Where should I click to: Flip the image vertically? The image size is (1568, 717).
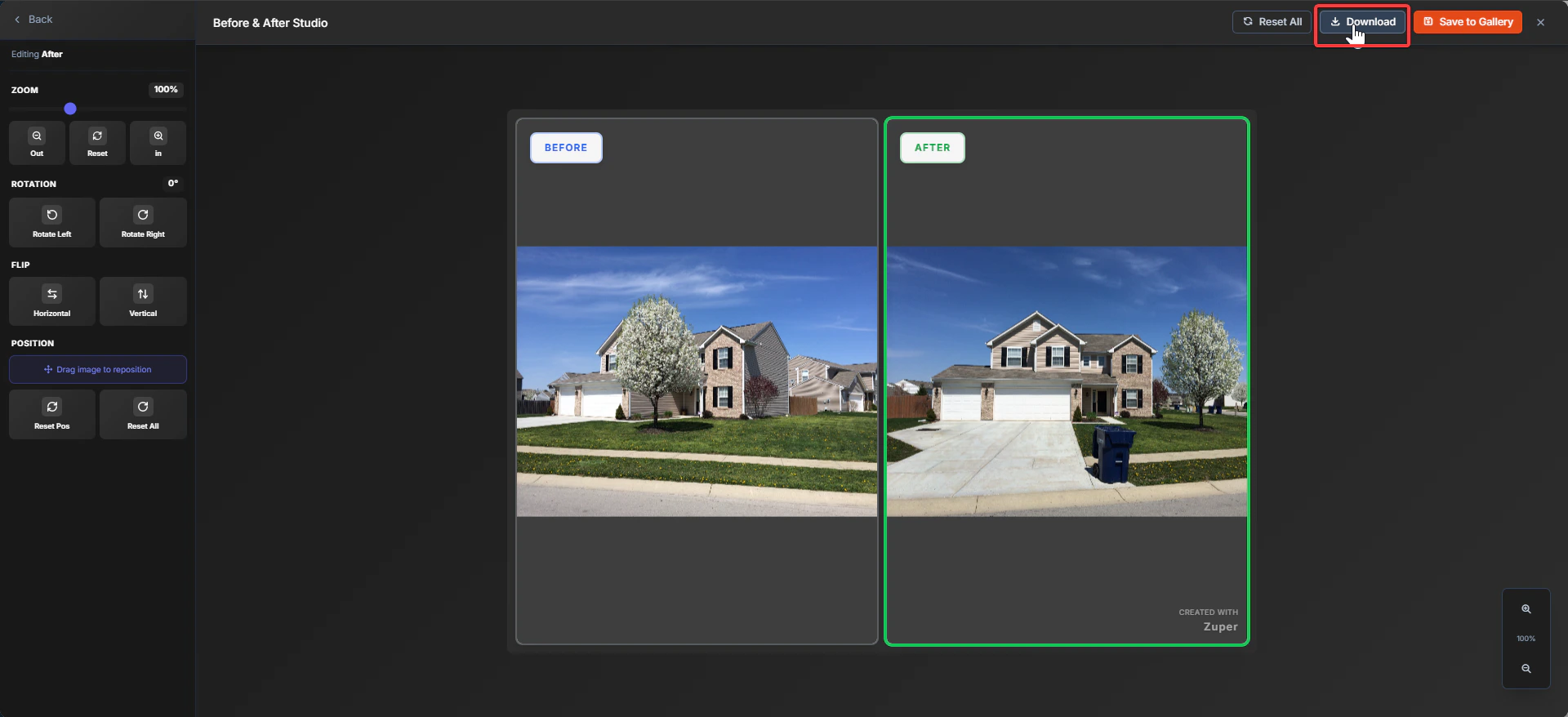143,301
